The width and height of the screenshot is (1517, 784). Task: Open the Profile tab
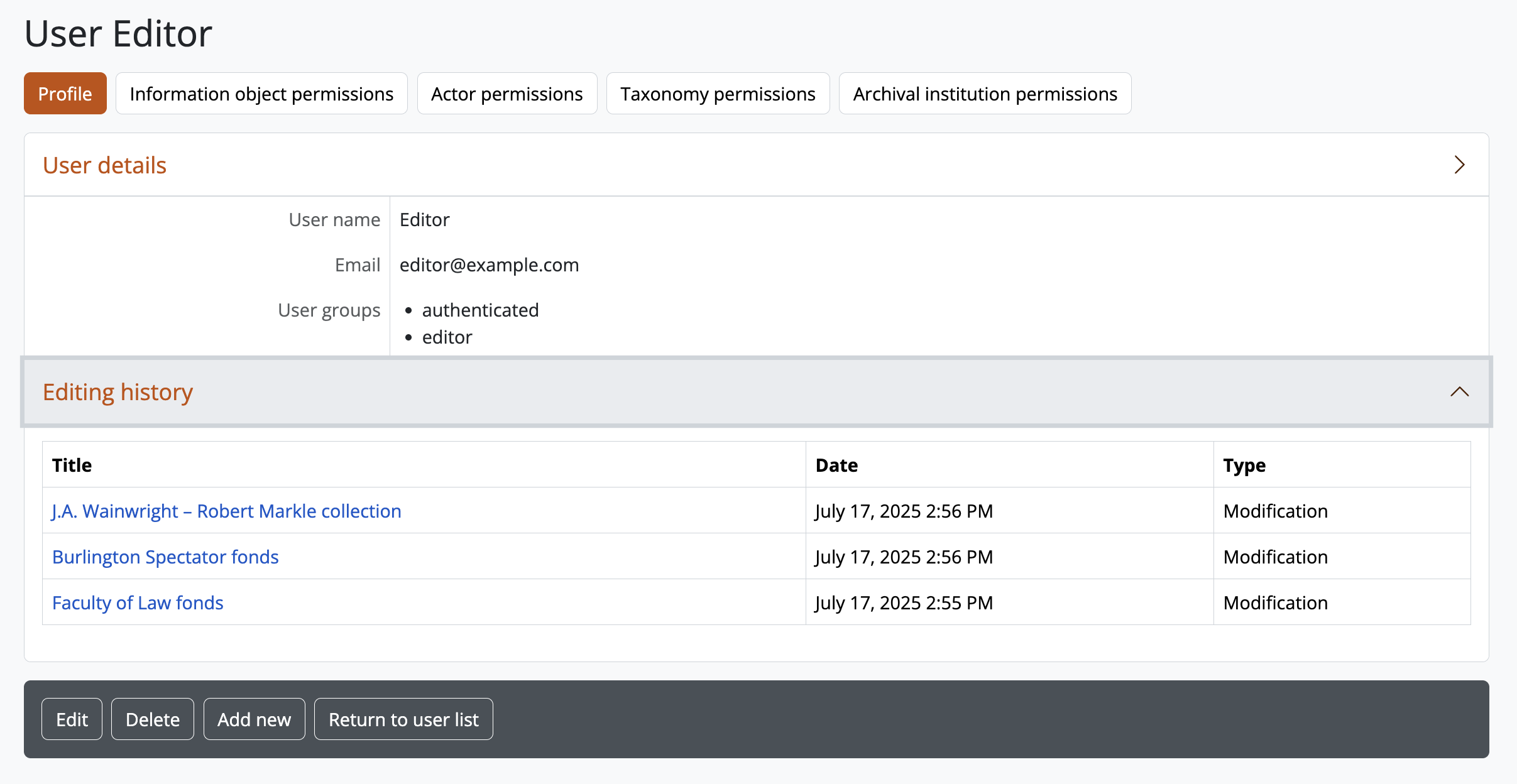click(65, 94)
